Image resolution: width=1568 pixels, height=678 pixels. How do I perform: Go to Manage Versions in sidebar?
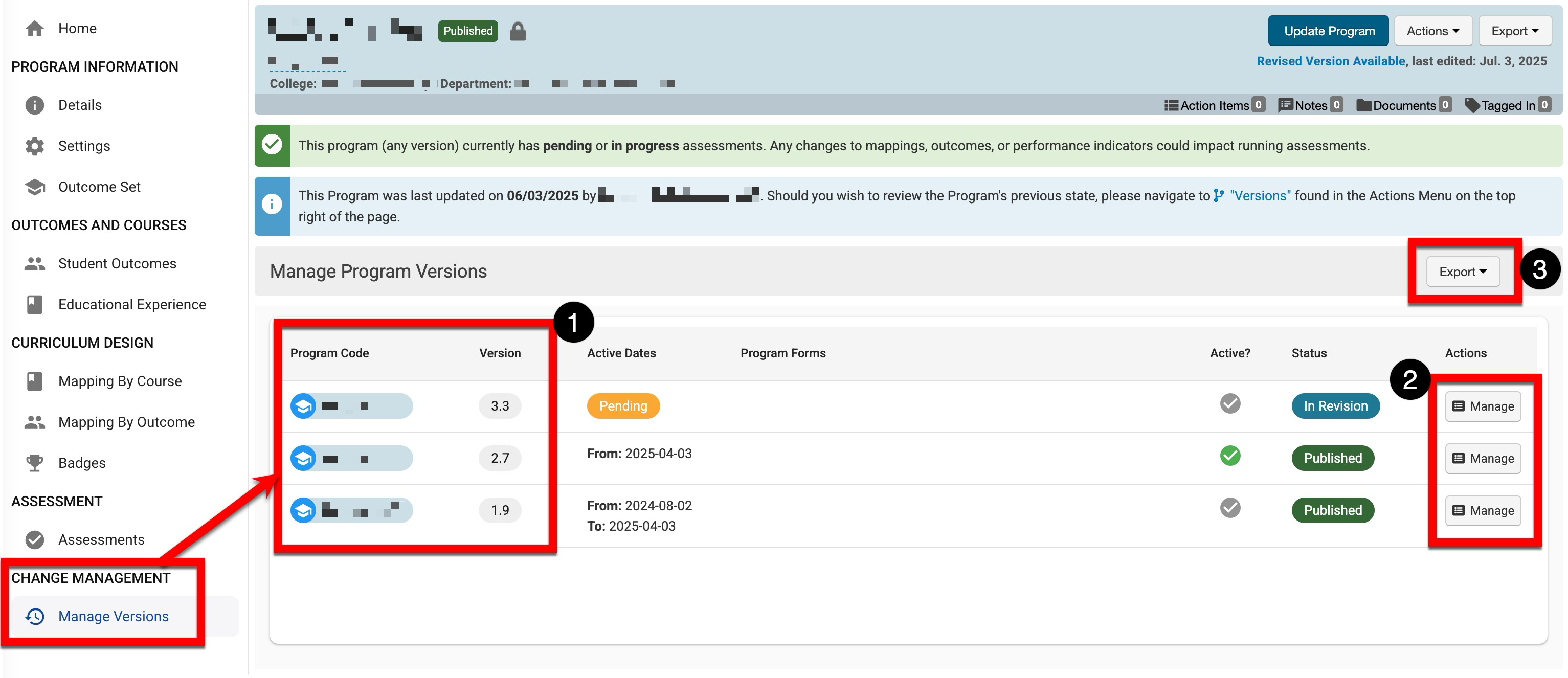[113, 617]
